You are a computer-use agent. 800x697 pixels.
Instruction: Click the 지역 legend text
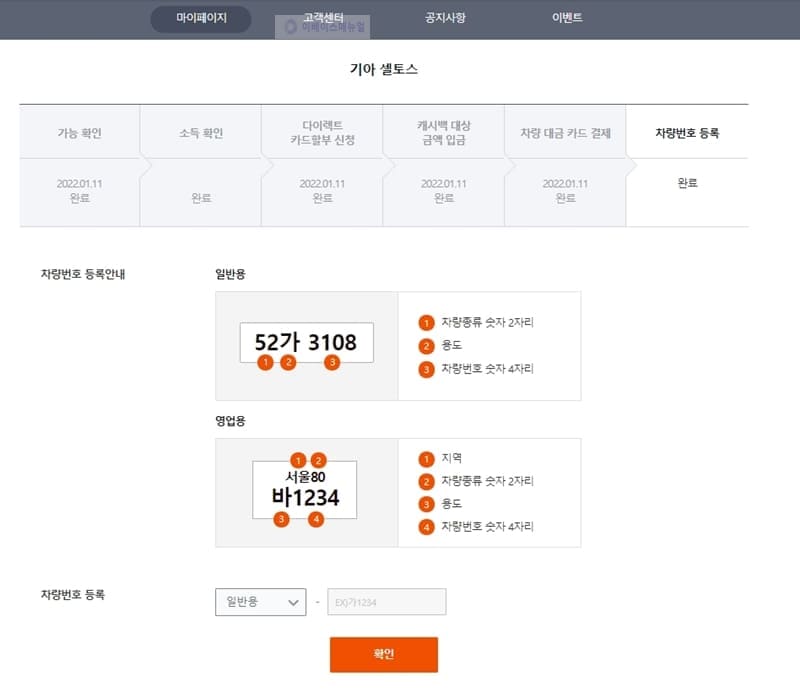coord(451,458)
